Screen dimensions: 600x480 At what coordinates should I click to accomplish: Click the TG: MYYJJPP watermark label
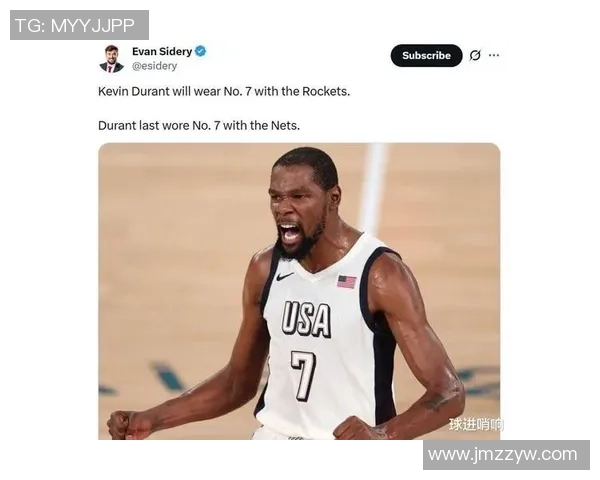pos(79,25)
